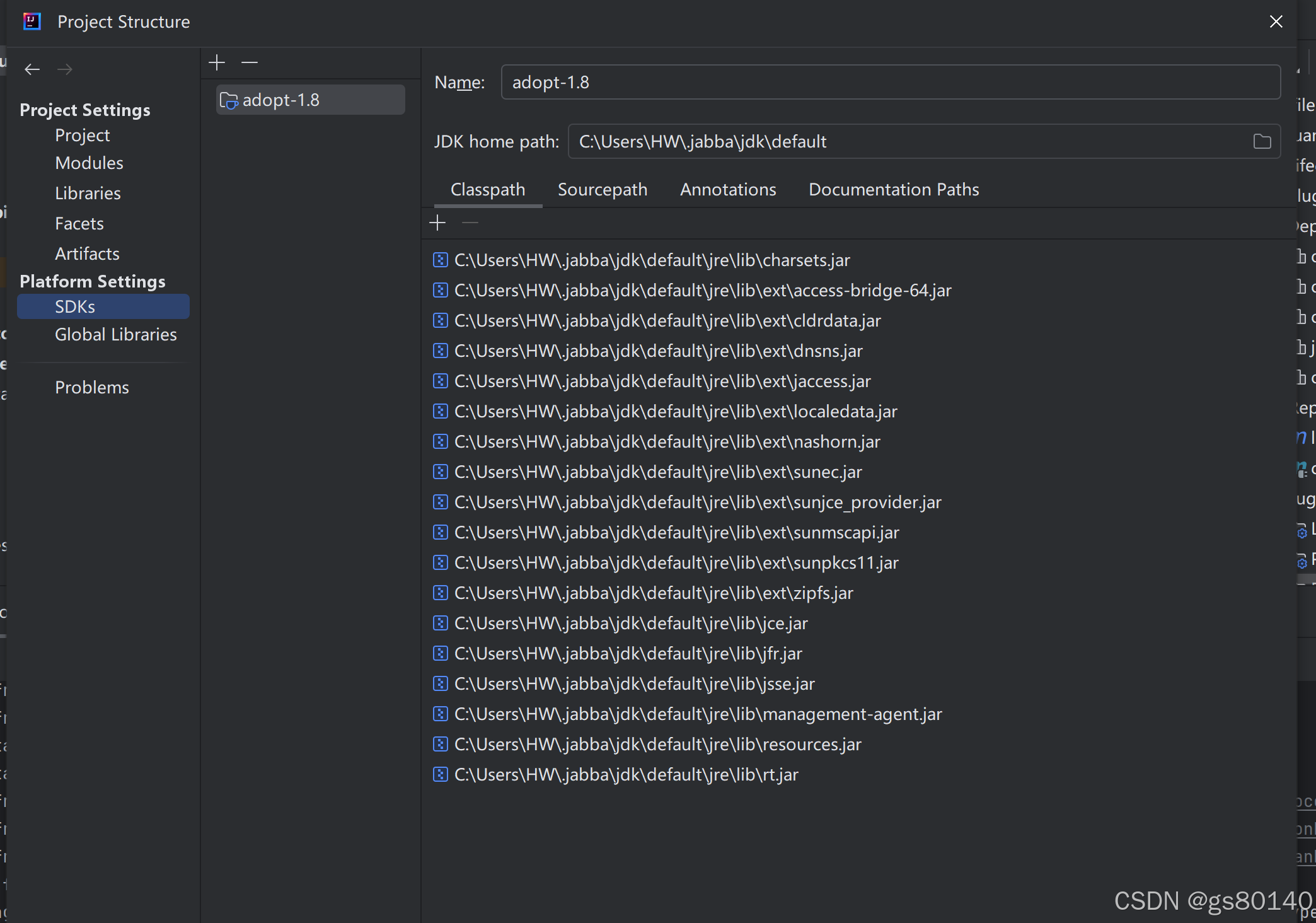Go to the Libraries section
Image resolution: width=1316 pixels, height=923 pixels.
(88, 194)
